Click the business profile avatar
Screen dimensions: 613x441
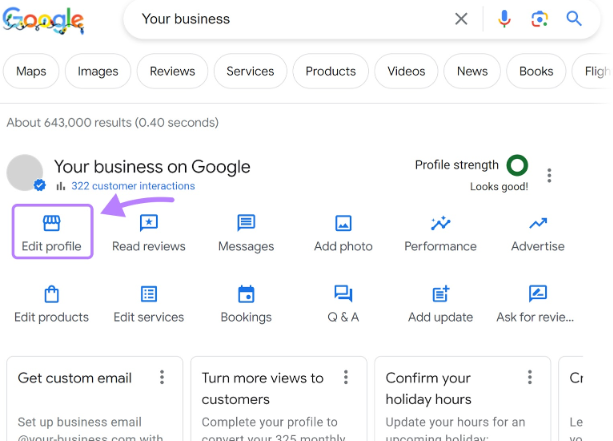(25, 172)
